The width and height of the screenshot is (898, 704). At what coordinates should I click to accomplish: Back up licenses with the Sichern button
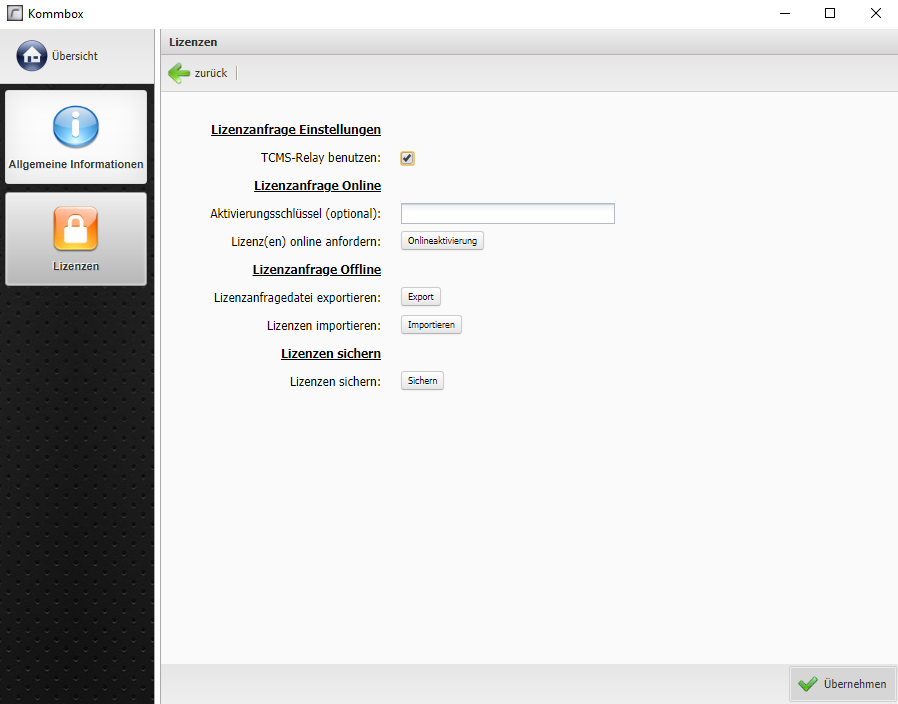pos(422,381)
